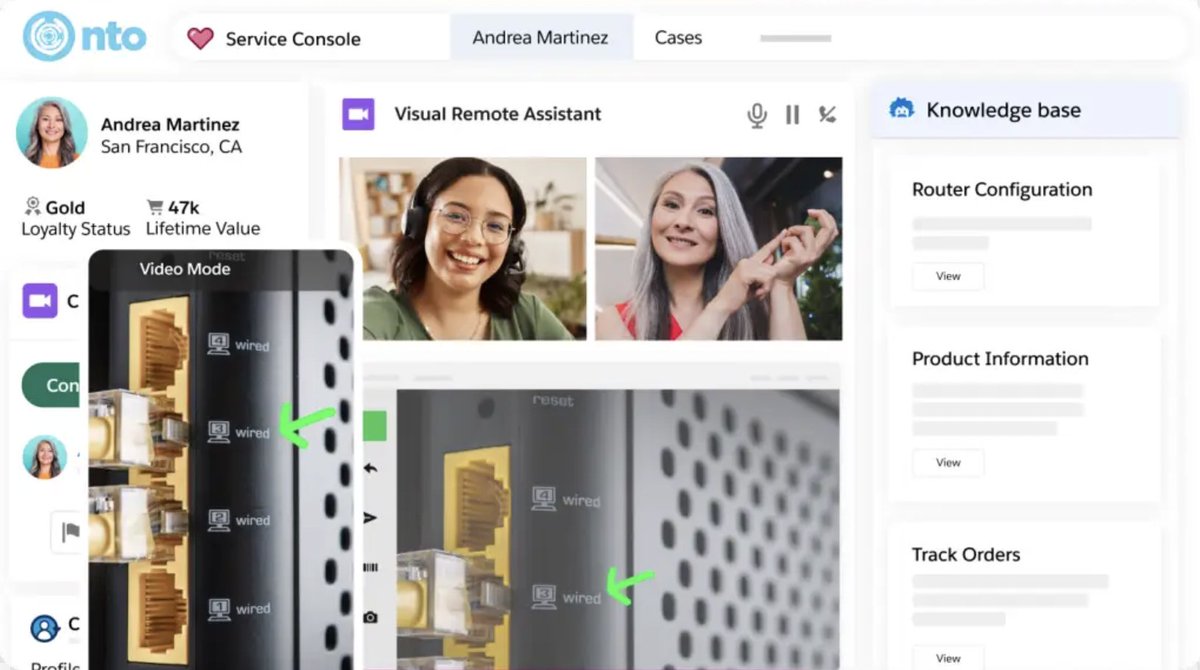Switch to the Andrea Martinez tab
The image size is (1200, 670).
(540, 38)
